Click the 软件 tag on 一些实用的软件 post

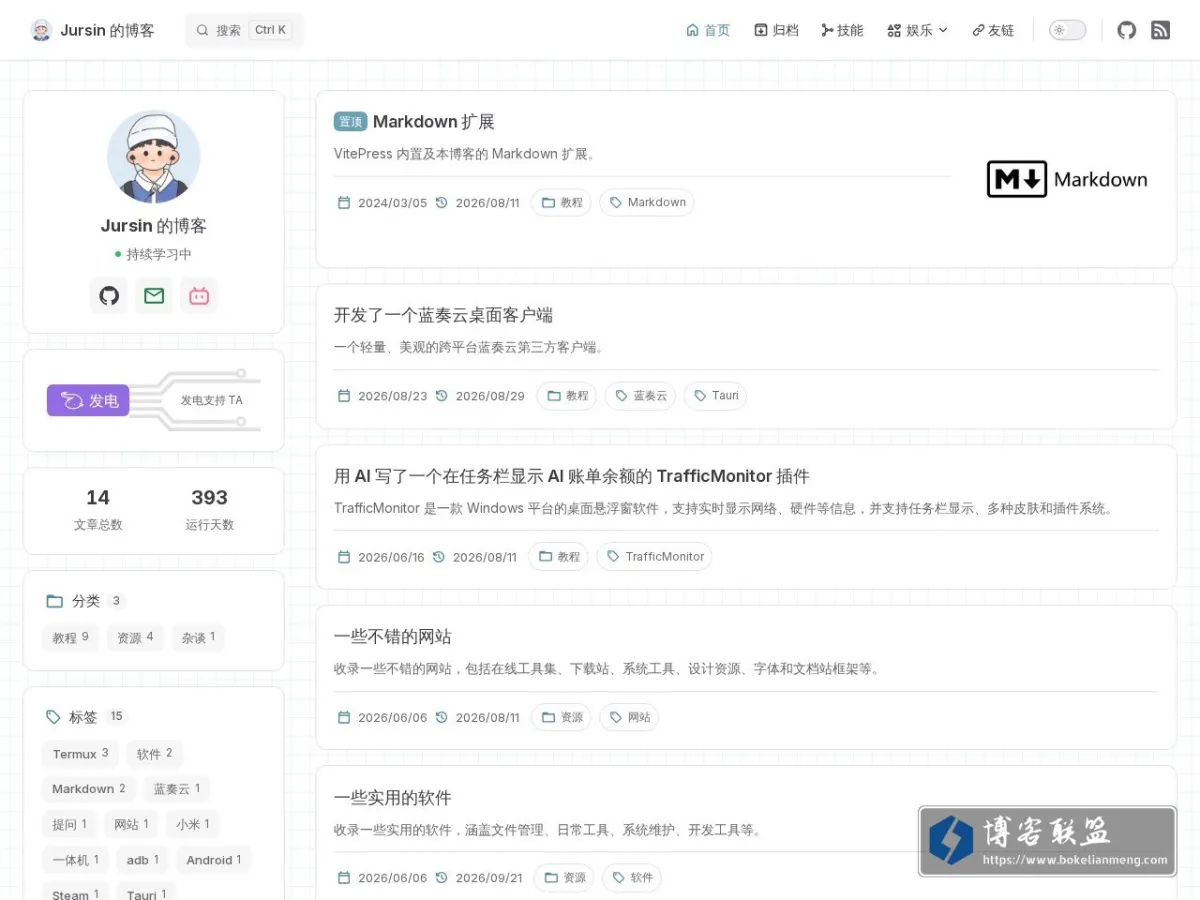(632, 878)
